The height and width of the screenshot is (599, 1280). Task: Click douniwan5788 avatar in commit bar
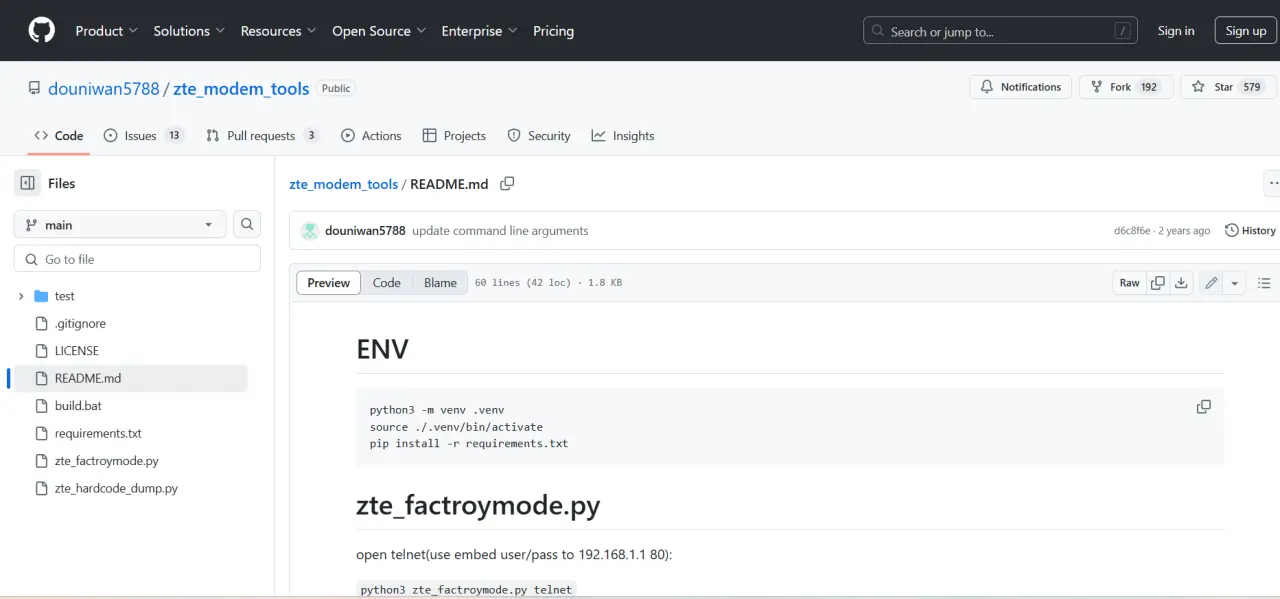(310, 231)
